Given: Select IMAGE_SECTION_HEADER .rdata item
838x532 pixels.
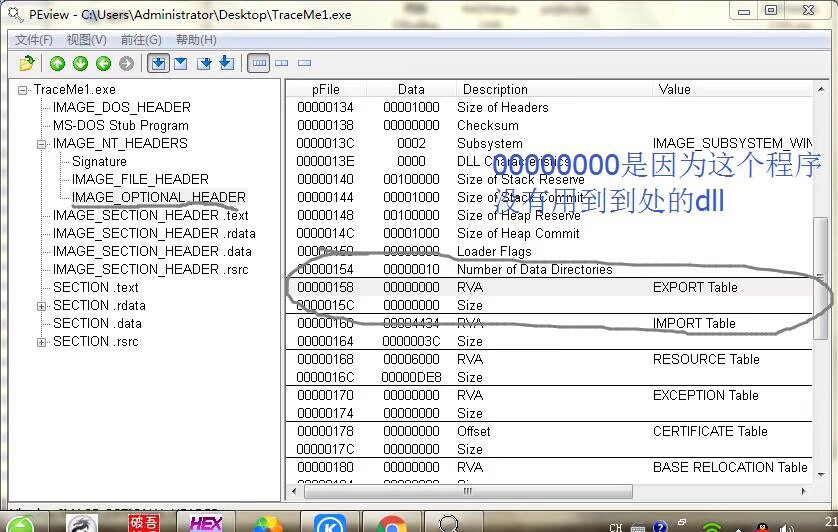Looking at the screenshot, I should (154, 234).
